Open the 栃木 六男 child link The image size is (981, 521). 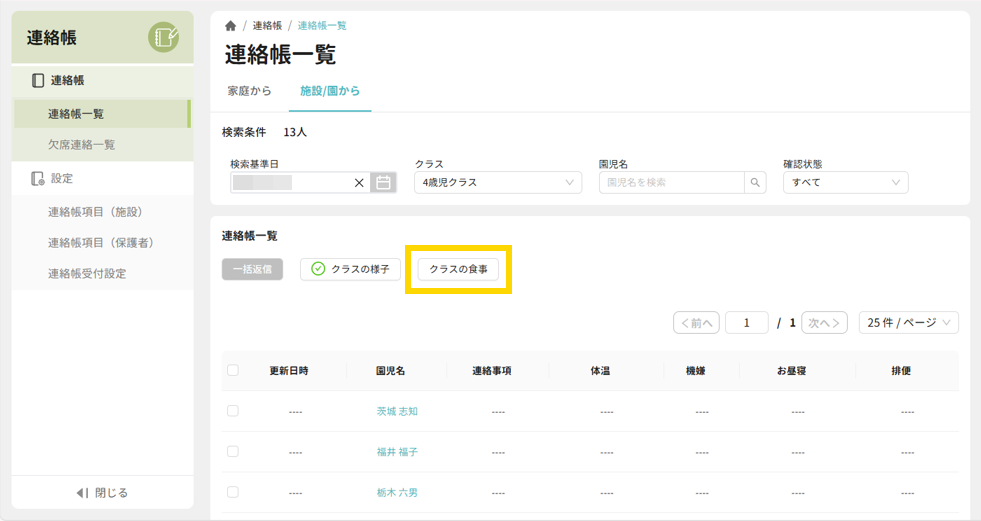coord(397,493)
